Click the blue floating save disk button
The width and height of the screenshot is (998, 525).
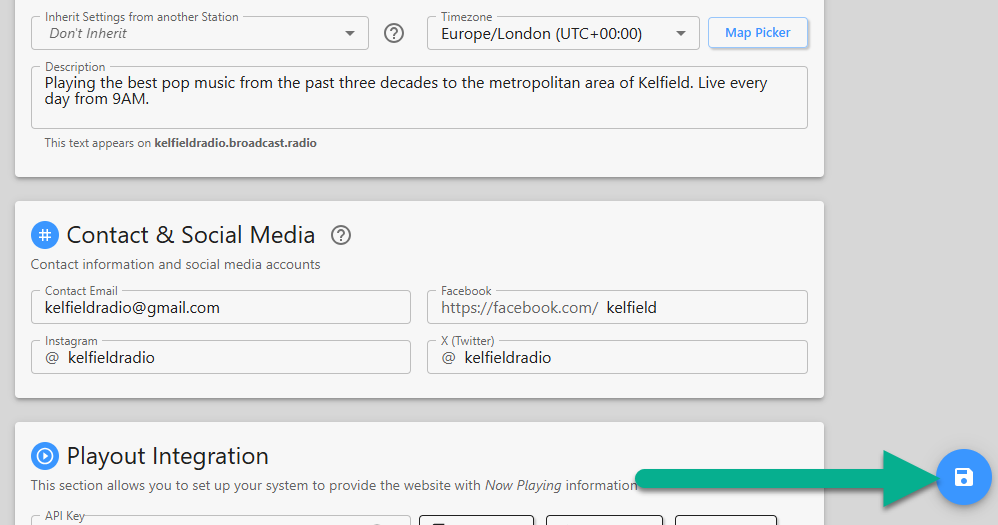964,477
